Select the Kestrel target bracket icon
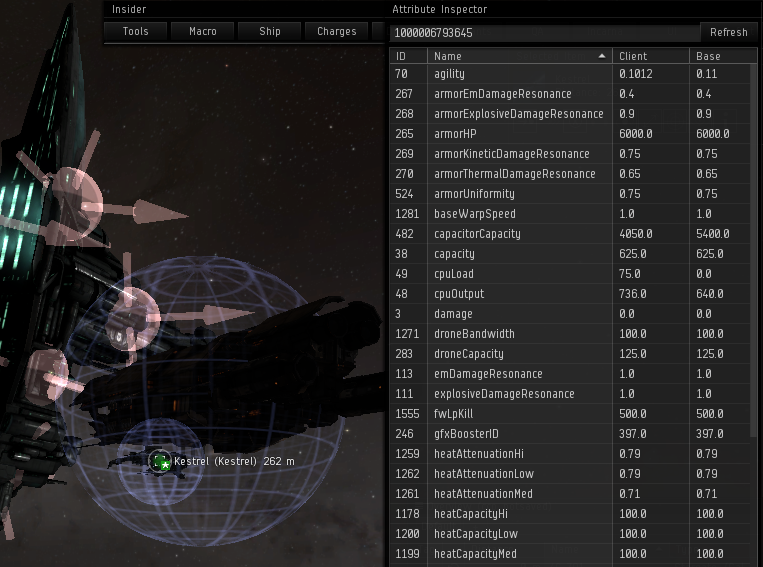Viewport: 763px width, 567px height. [160, 461]
